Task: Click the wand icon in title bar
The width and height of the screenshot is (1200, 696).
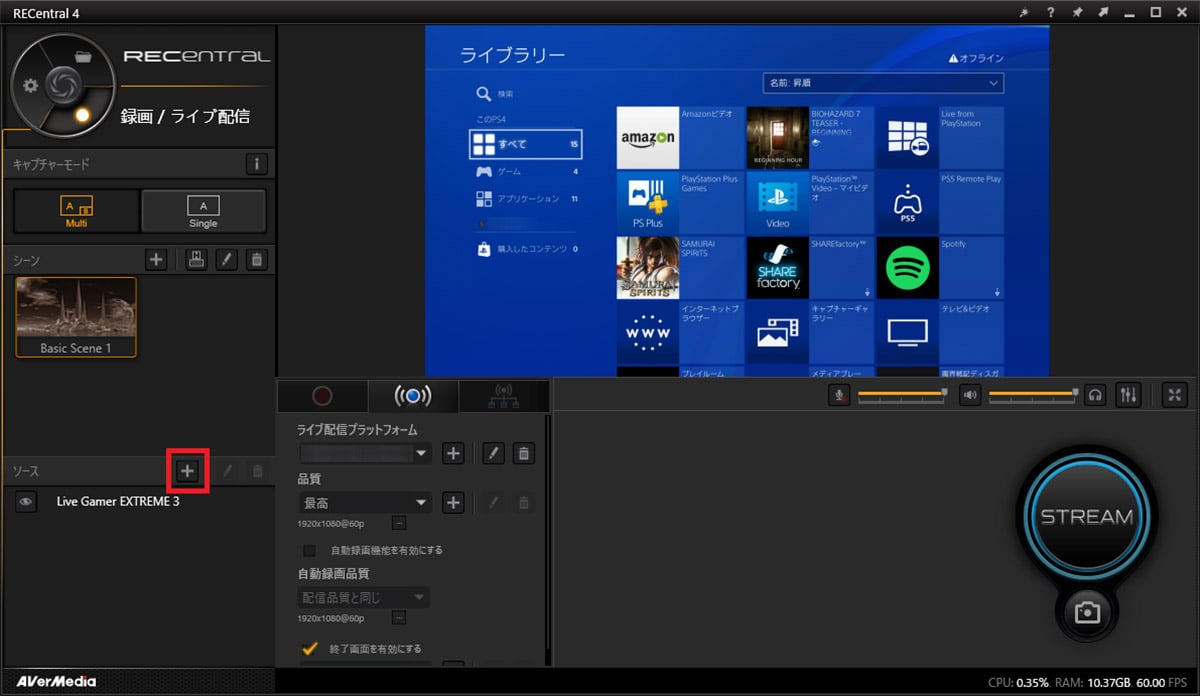Action: [1023, 12]
